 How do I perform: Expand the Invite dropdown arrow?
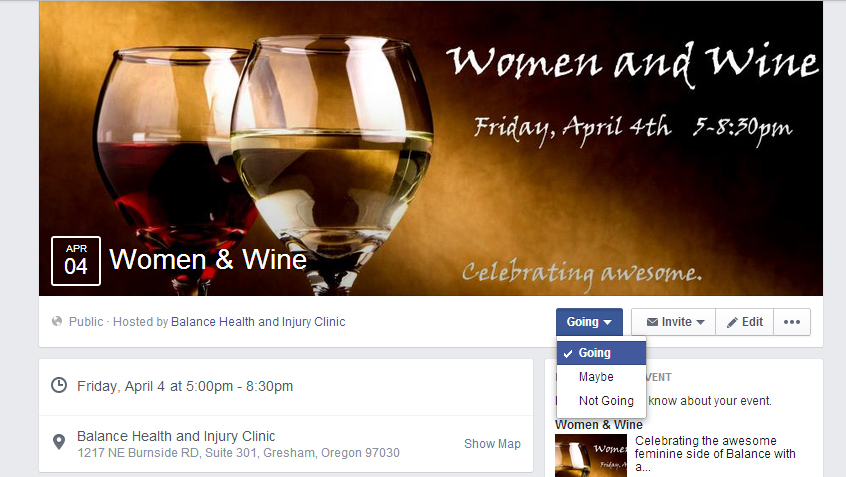(700, 322)
